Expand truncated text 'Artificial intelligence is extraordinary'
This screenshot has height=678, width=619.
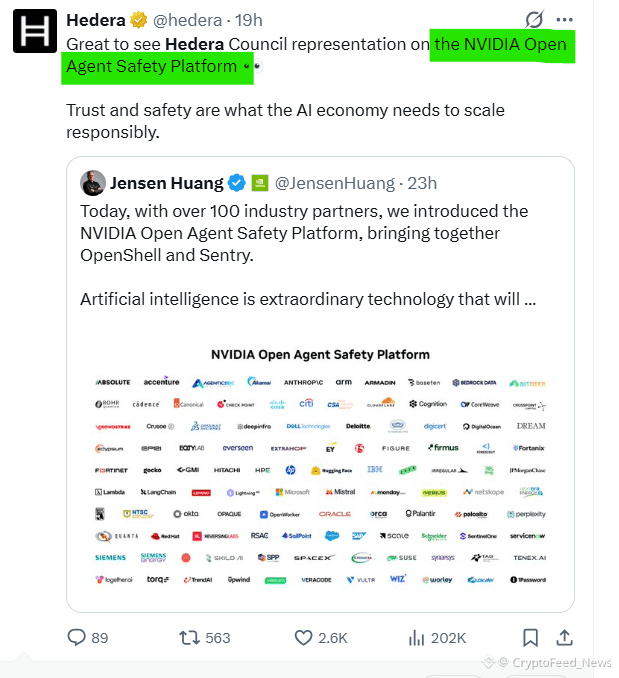(x=308, y=299)
